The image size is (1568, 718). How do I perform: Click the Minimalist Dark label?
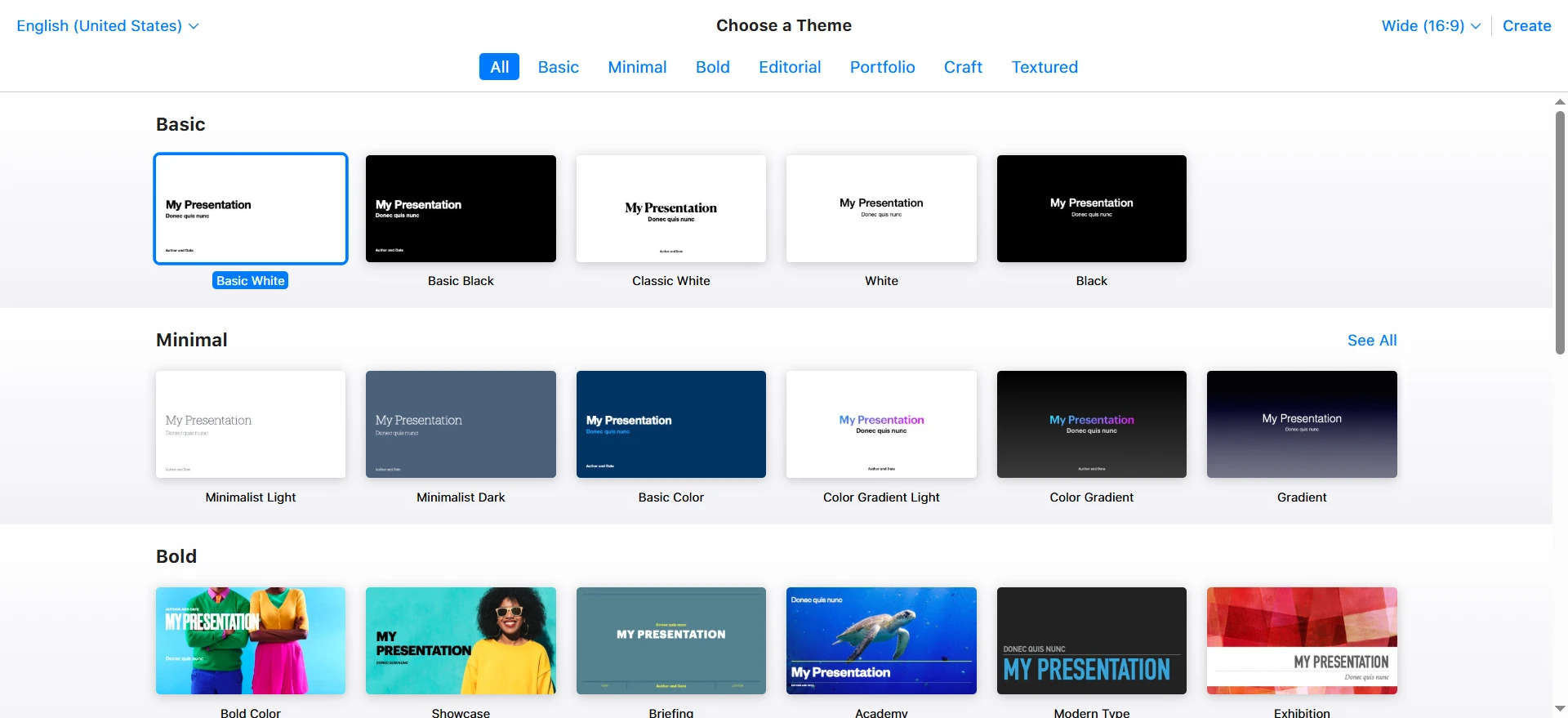pos(461,497)
